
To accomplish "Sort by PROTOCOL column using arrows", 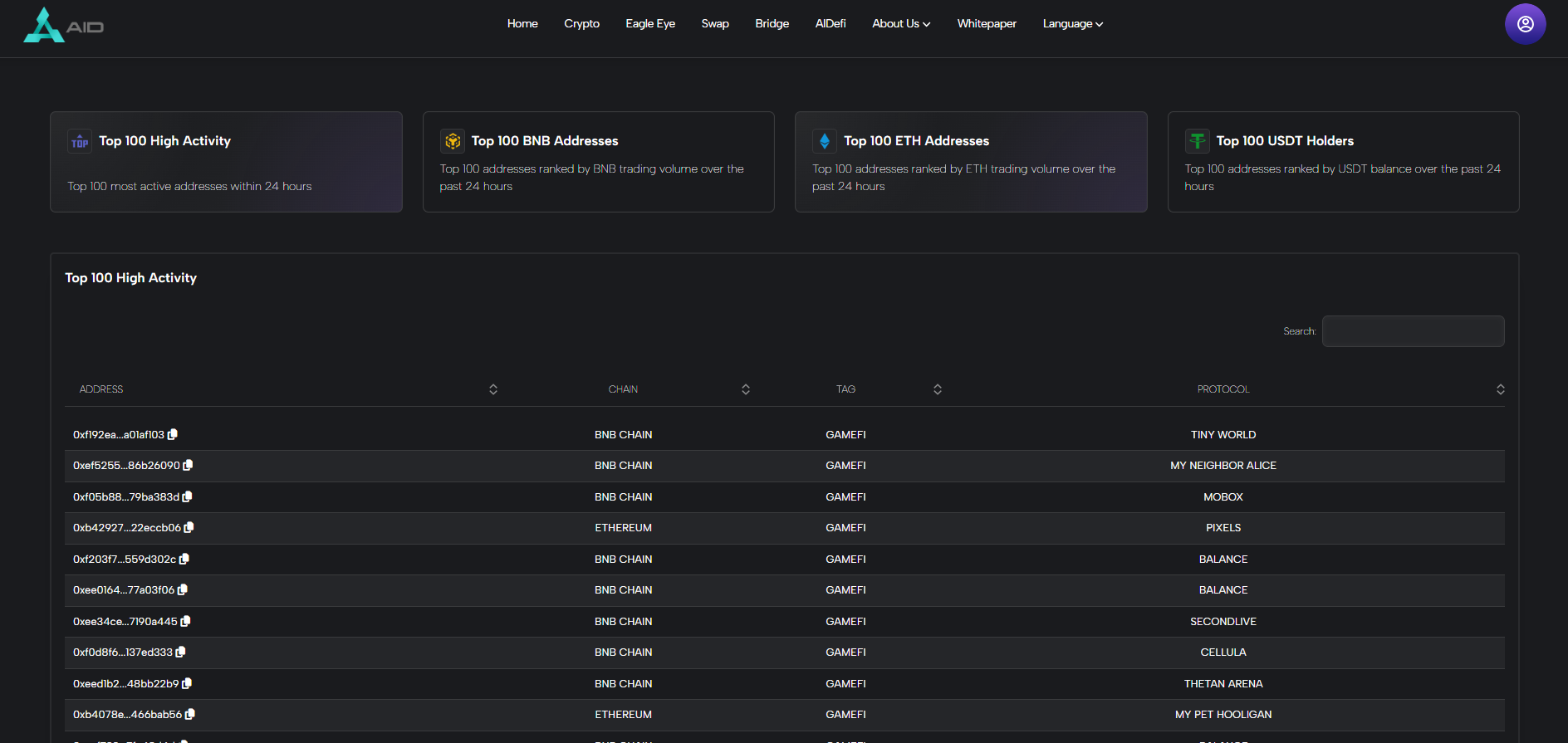I will pyautogui.click(x=1500, y=389).
